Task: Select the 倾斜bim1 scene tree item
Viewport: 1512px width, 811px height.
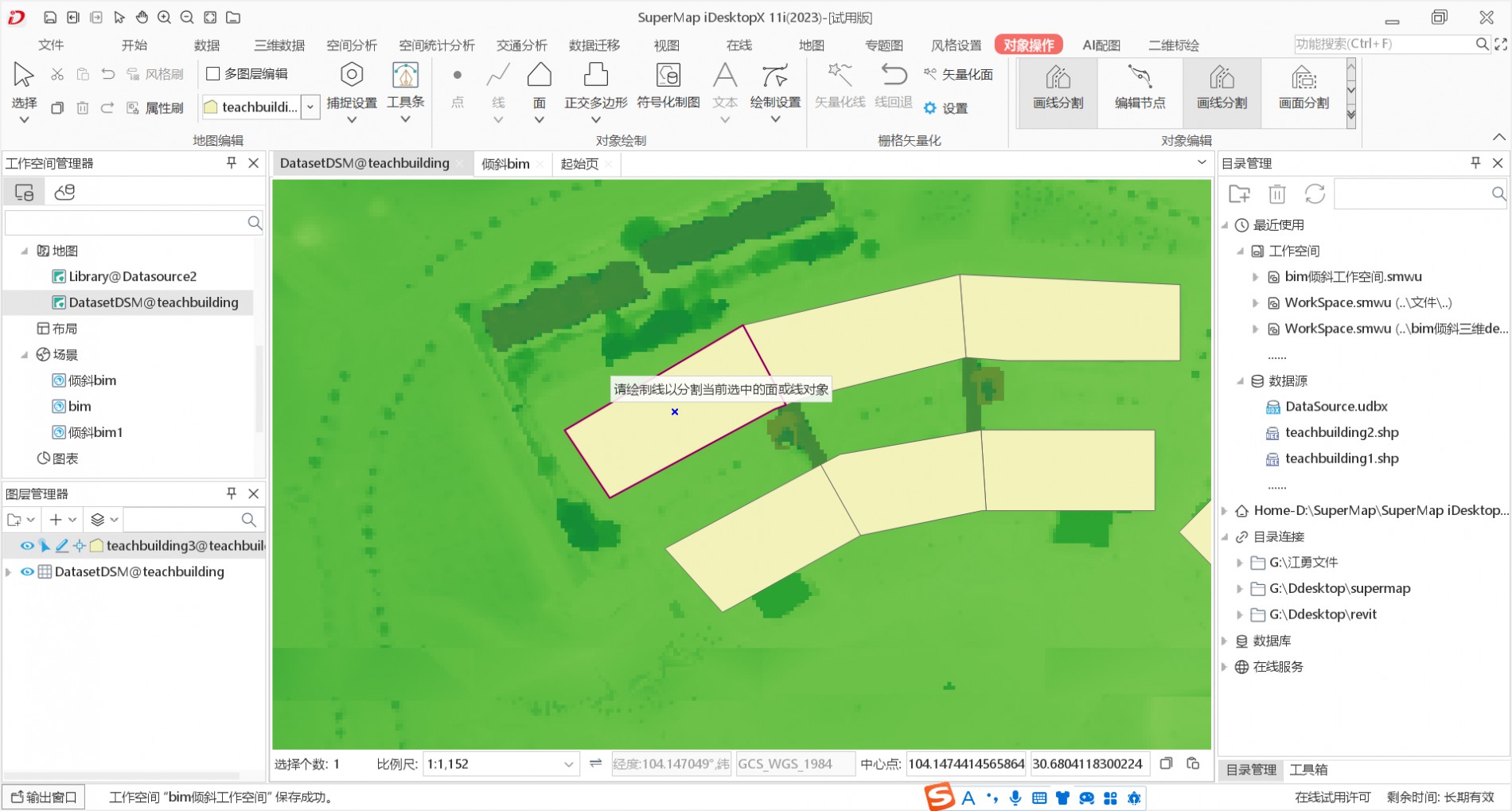Action: pyautogui.click(x=88, y=432)
